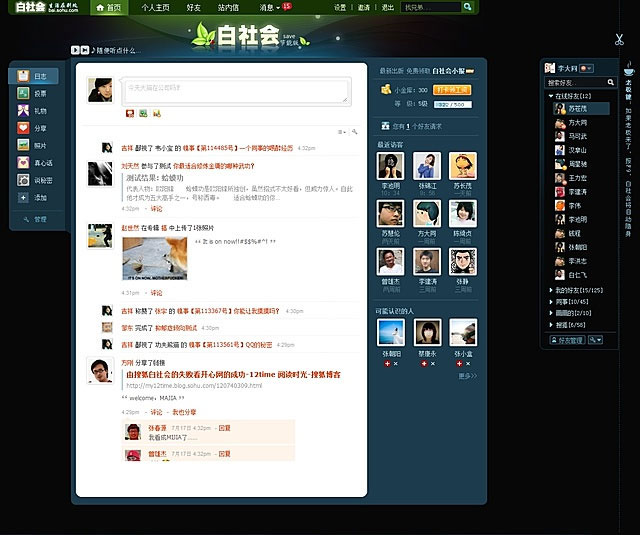
Task: Open 分享 (share) app in sidebar
Action: tap(33, 128)
